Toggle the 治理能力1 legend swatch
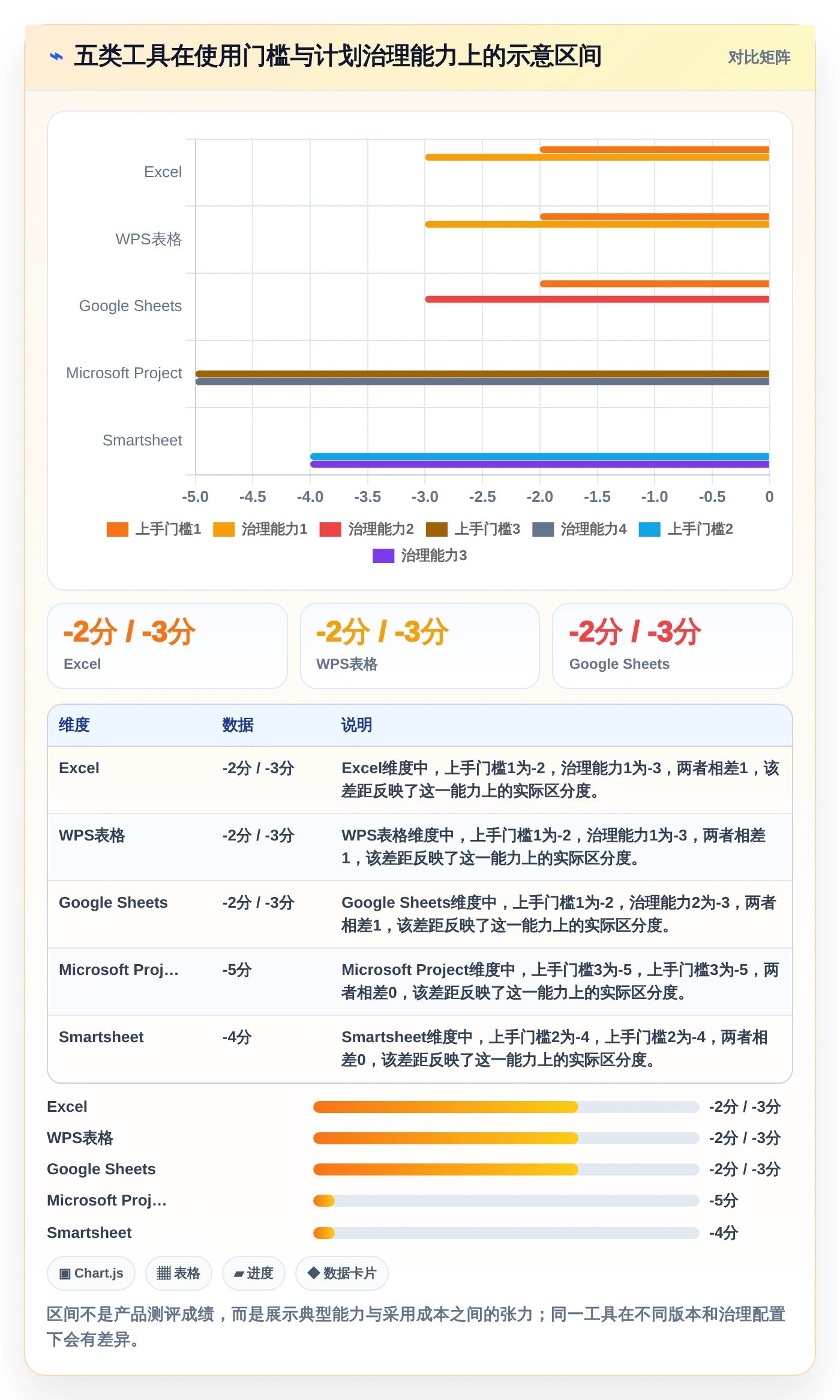This screenshot has width=840, height=1400. tap(224, 530)
